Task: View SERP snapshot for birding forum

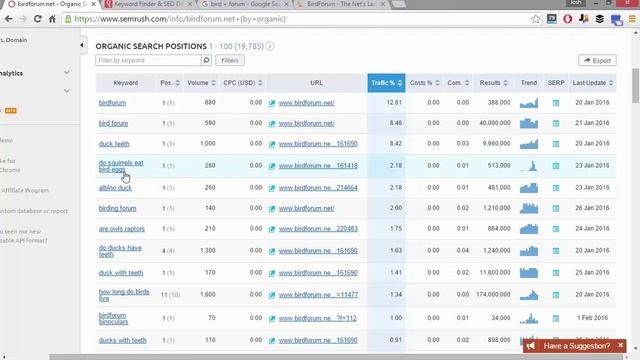Action: point(556,208)
